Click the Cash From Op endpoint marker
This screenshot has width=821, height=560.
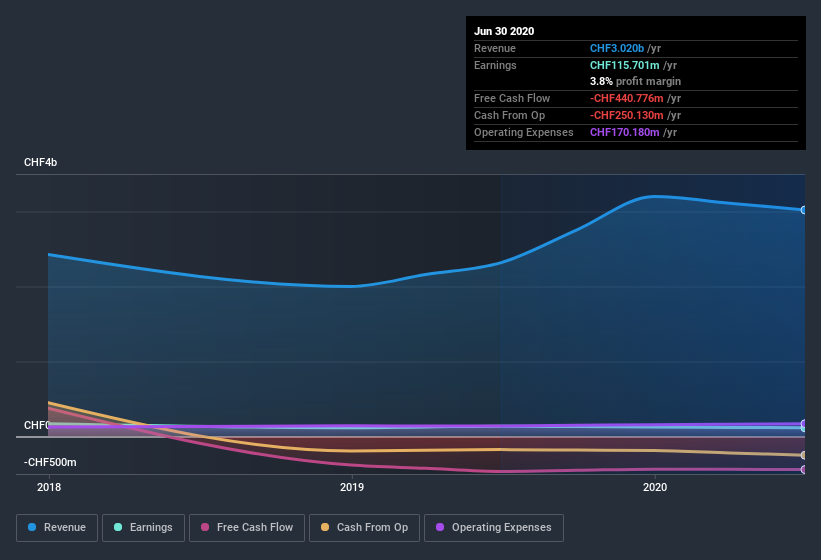[x=804, y=455]
